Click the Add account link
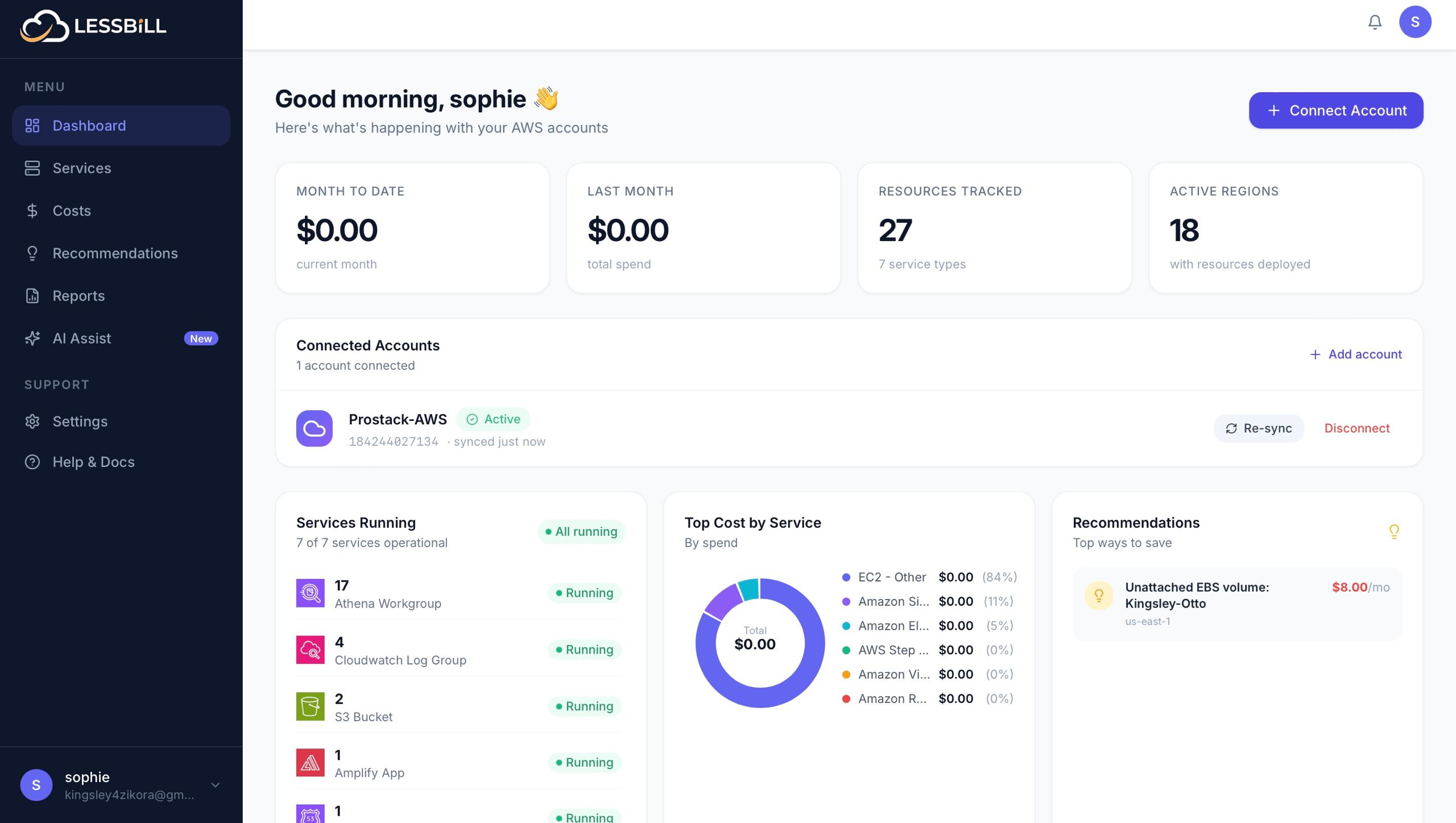Image resolution: width=1456 pixels, height=823 pixels. (x=1356, y=354)
